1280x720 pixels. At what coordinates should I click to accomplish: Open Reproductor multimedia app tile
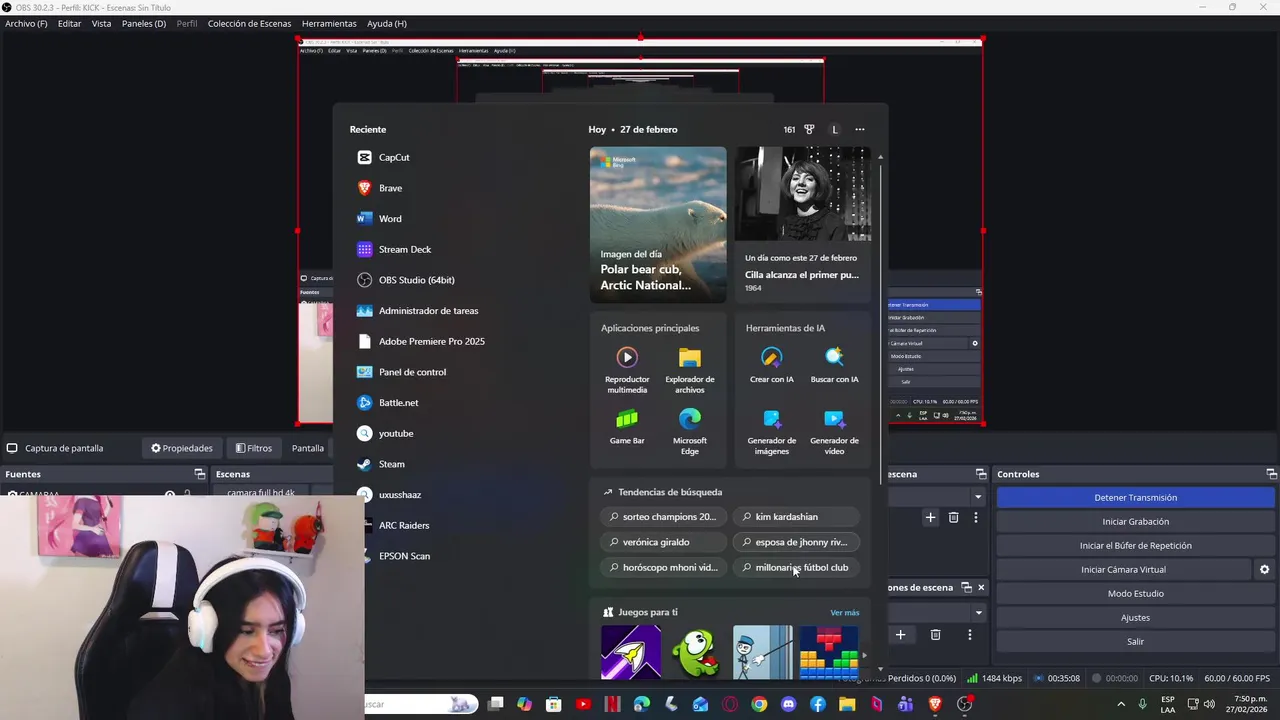point(627,368)
